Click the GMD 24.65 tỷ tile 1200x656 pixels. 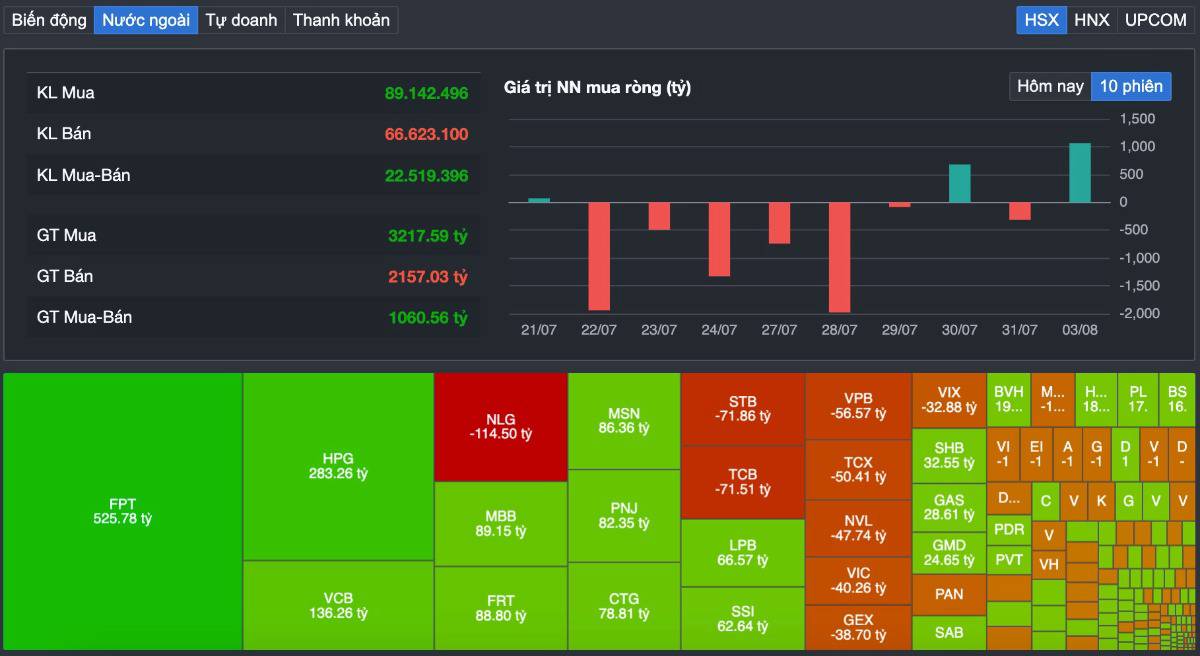point(949,553)
